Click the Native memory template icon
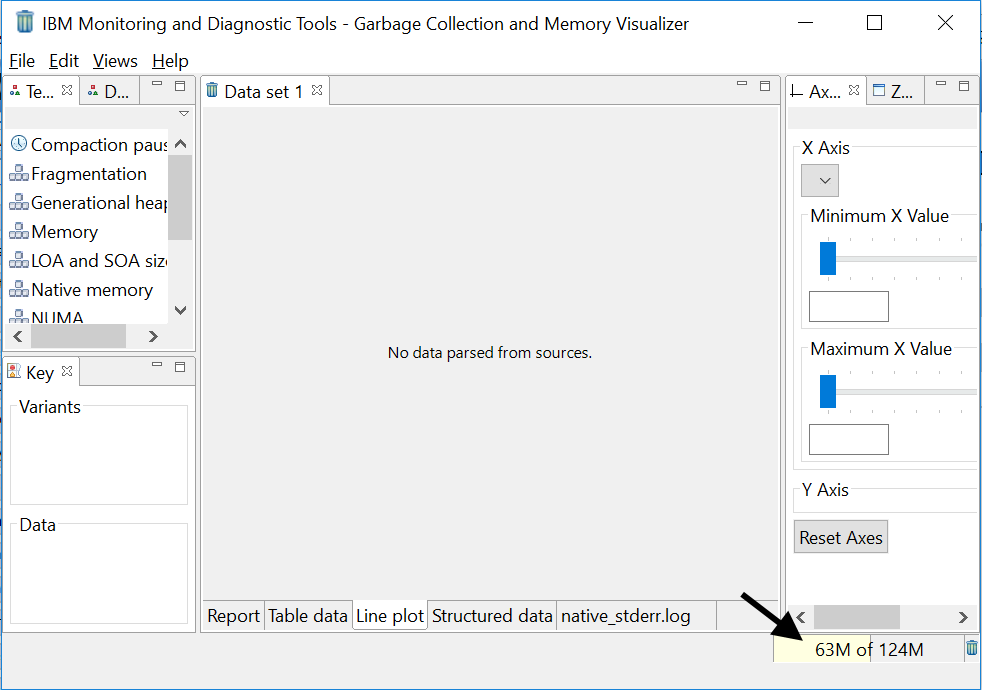This screenshot has width=982, height=690. (x=19, y=290)
